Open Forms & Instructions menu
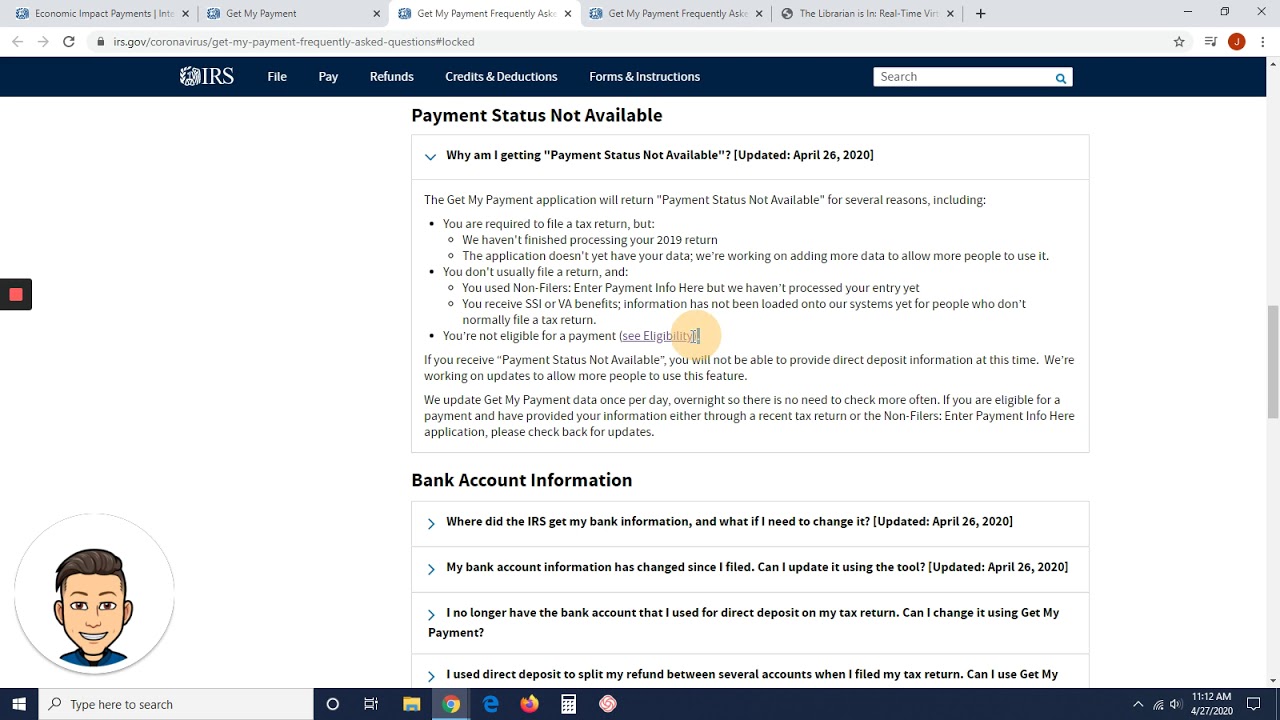Screen dimensions: 1280x720 (x=644, y=77)
